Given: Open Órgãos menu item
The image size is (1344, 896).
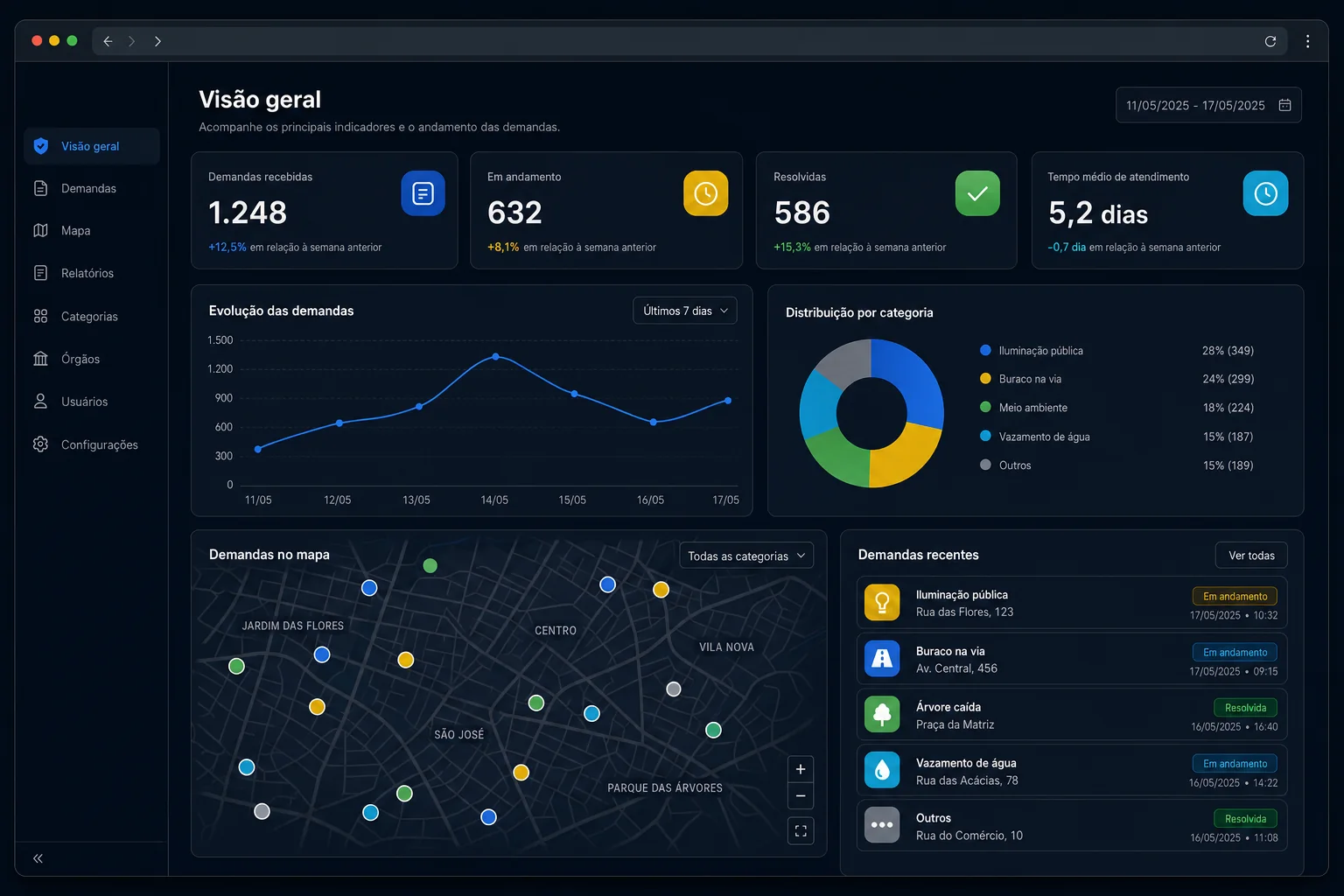Looking at the screenshot, I should [x=92, y=359].
